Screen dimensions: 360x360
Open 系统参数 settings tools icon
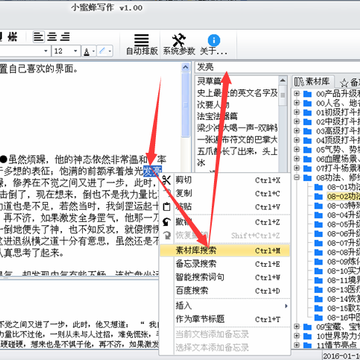179,41
